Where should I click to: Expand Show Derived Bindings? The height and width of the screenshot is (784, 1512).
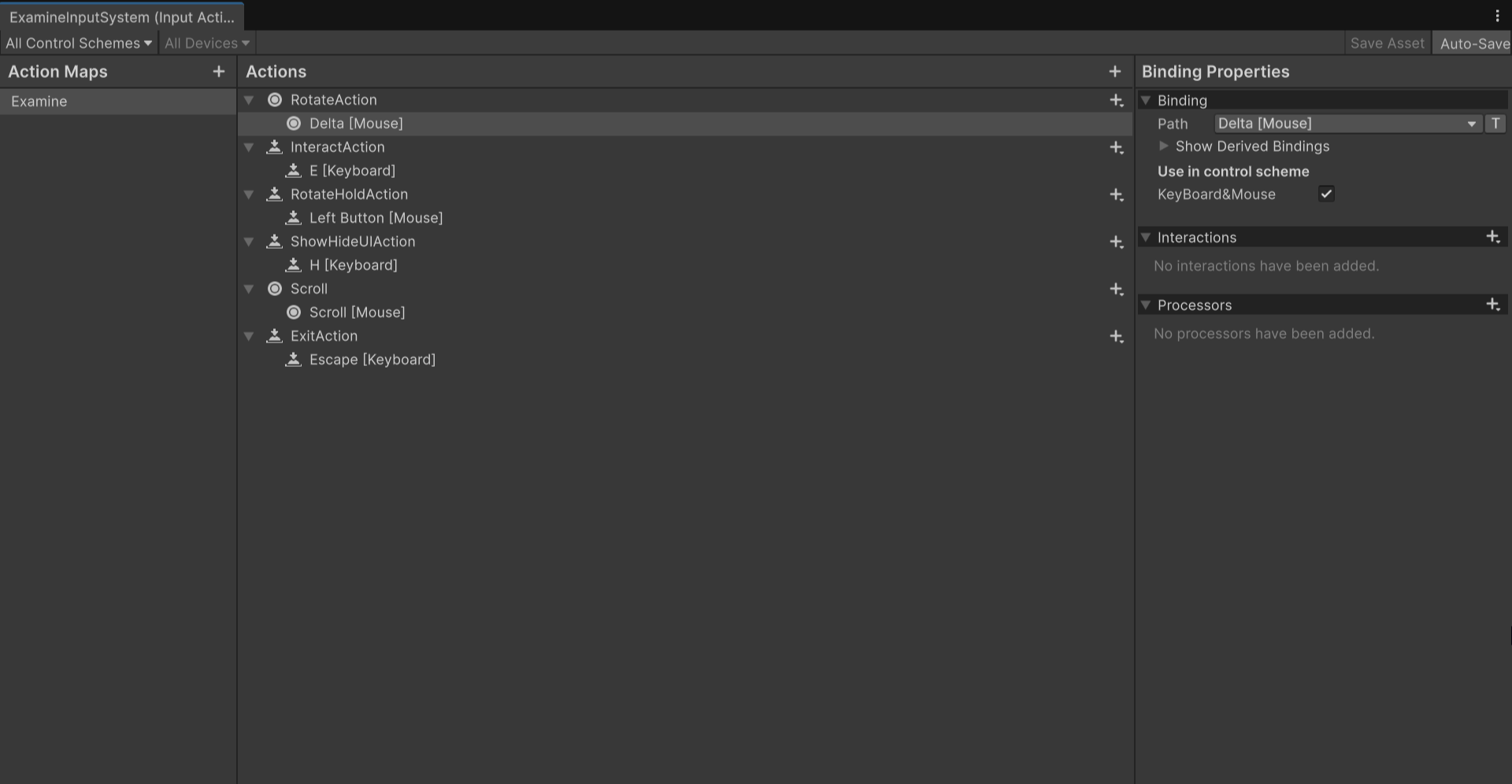(1164, 146)
